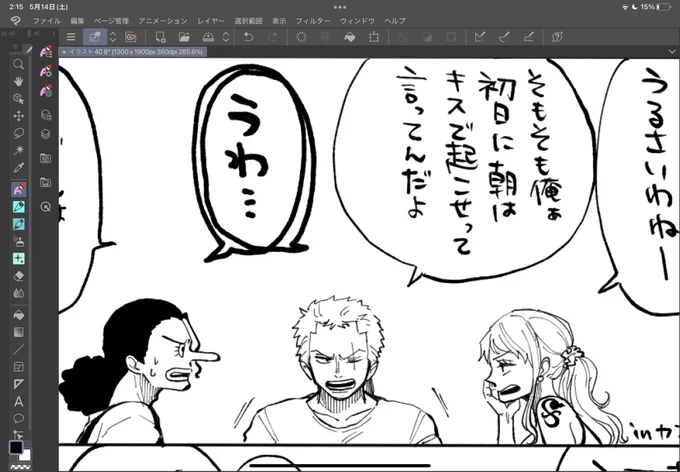Select the Figure line tool

point(19,349)
